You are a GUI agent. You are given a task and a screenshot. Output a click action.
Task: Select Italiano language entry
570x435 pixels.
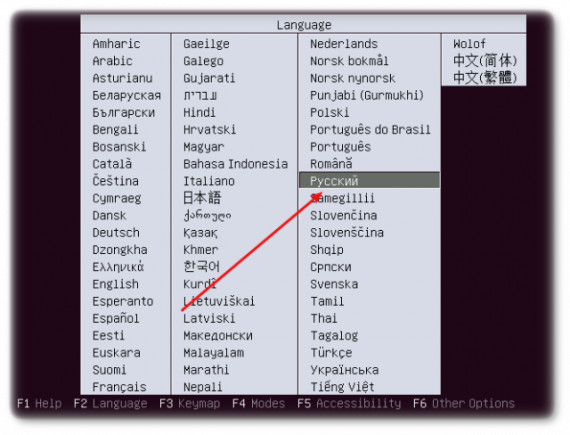(x=209, y=181)
